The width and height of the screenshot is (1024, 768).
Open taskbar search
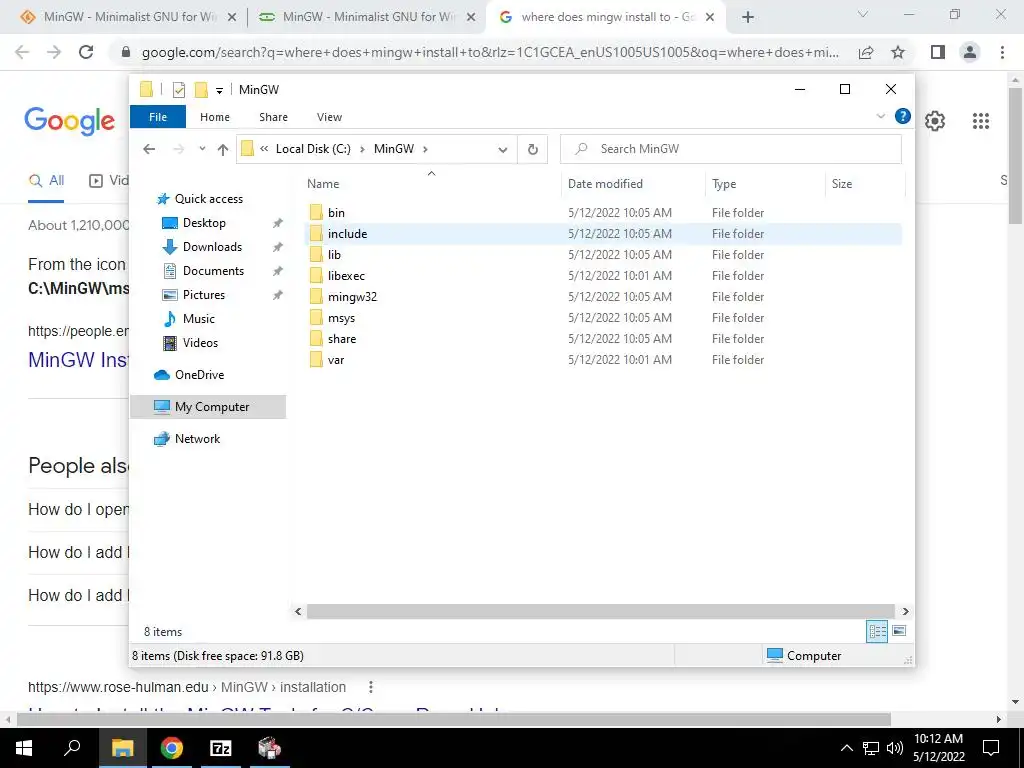[72, 748]
